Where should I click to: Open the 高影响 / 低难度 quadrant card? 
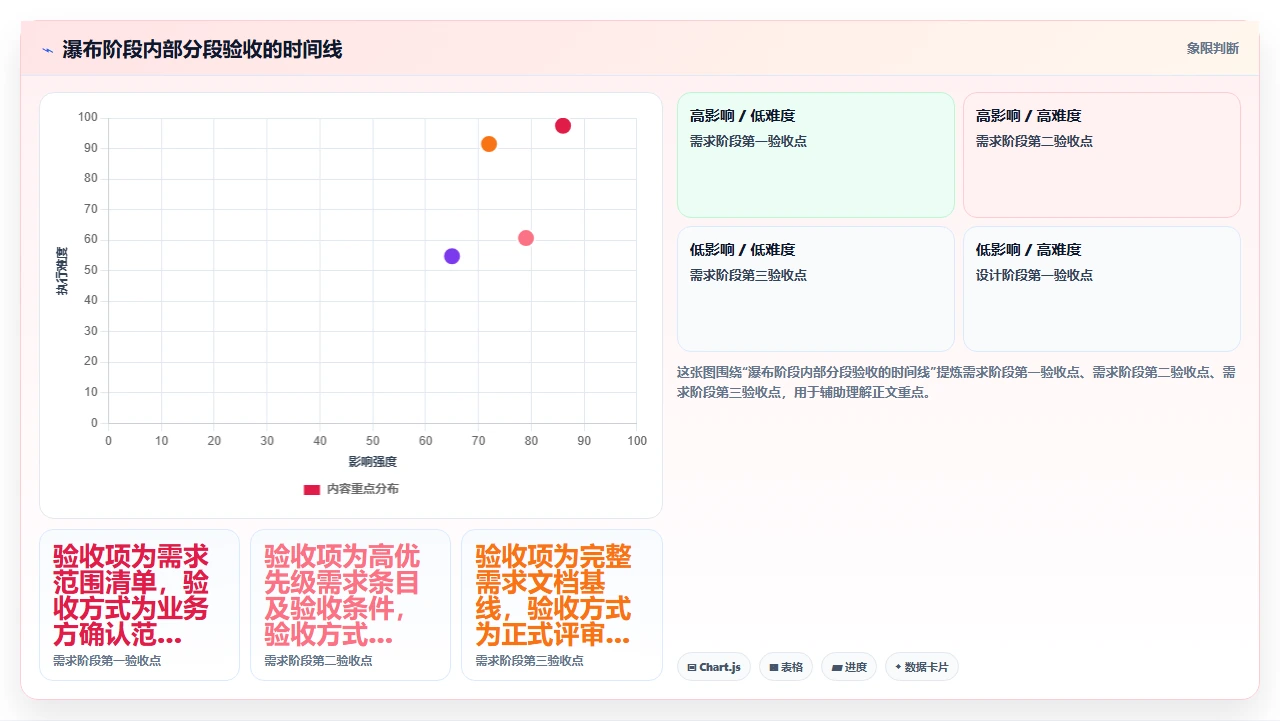click(816, 155)
